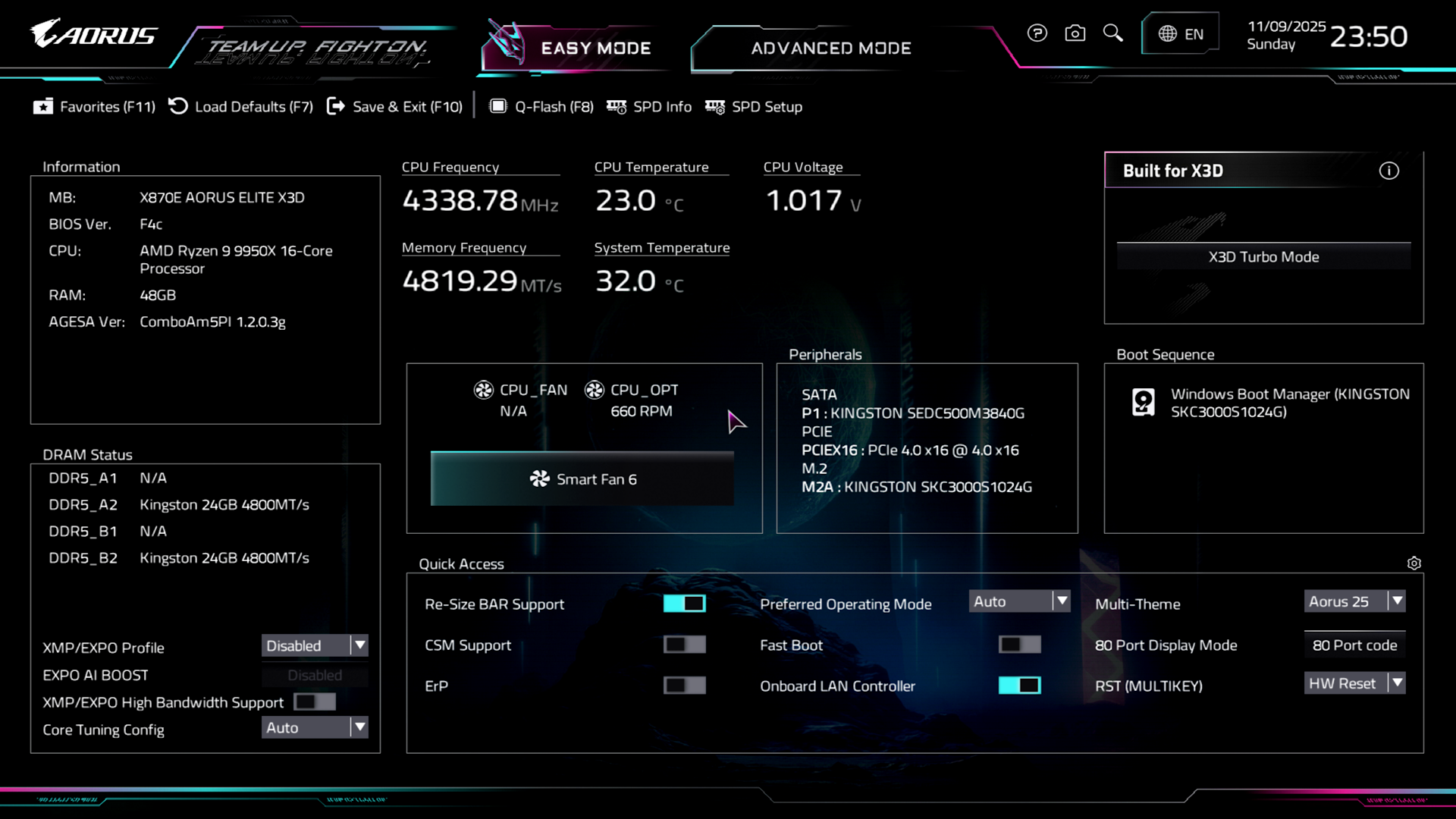The height and width of the screenshot is (819, 1456).
Task: Click the Built for X3D info icon
Action: click(x=1389, y=171)
